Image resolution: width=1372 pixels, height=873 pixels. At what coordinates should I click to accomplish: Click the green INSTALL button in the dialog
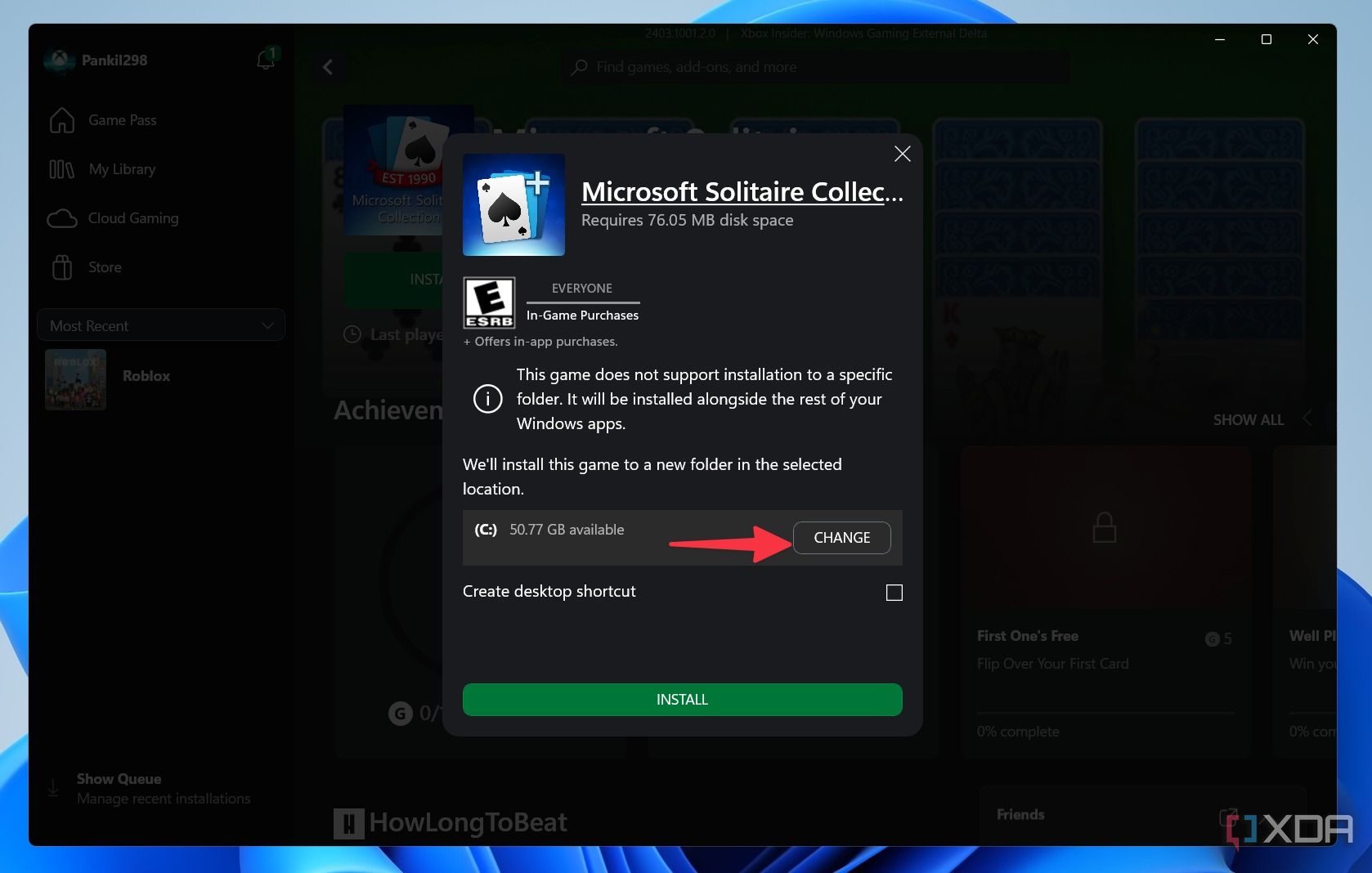pos(682,700)
